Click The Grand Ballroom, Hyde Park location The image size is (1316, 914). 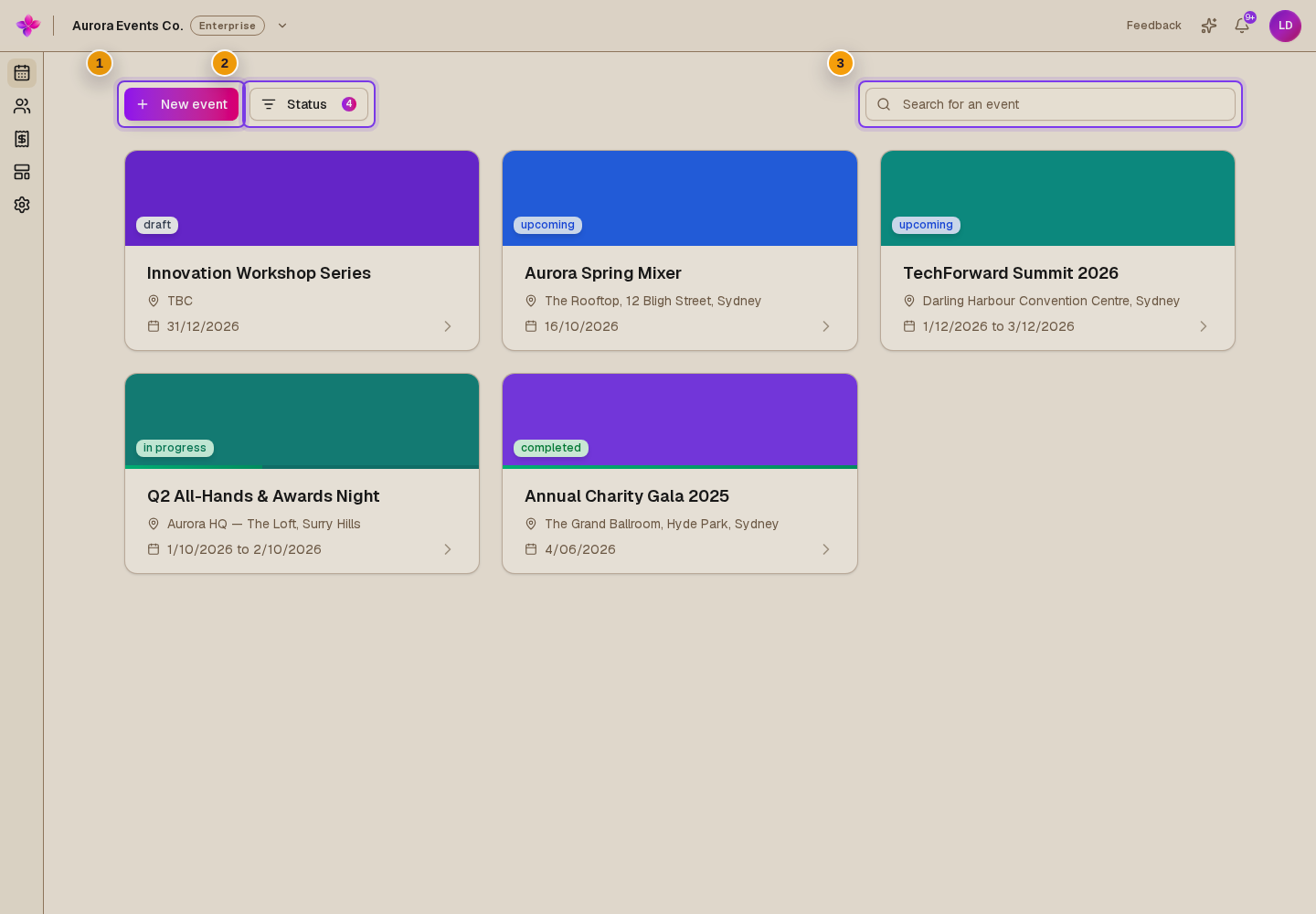662,524
